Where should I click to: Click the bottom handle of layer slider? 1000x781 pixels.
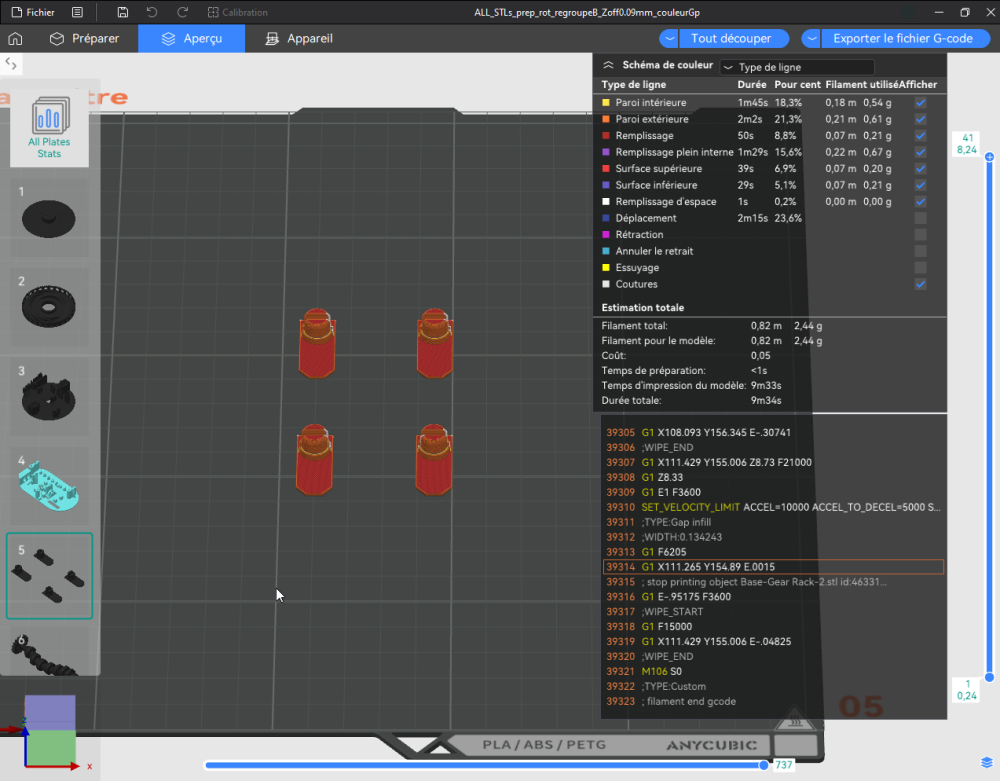(989, 677)
